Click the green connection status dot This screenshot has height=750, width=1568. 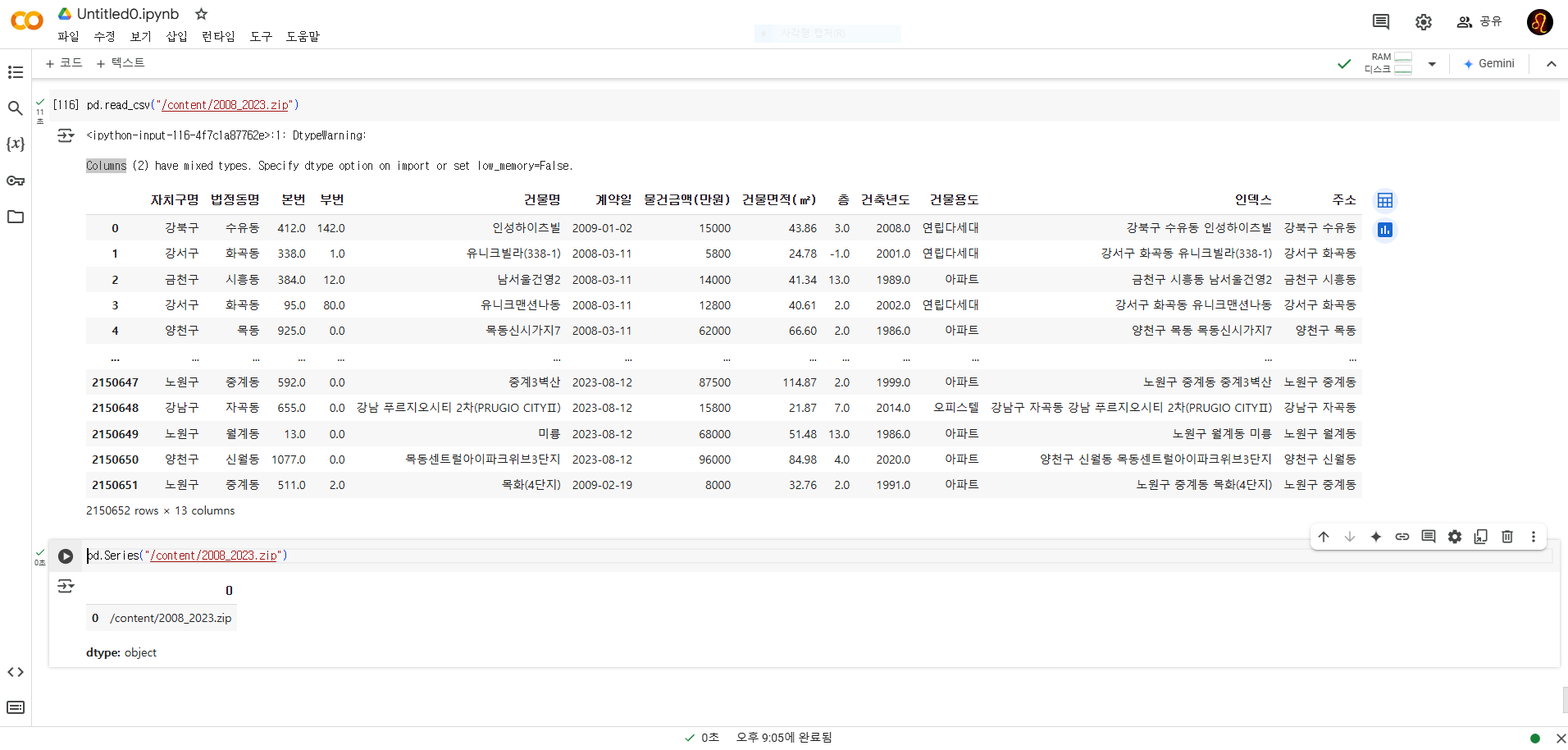point(1535,739)
